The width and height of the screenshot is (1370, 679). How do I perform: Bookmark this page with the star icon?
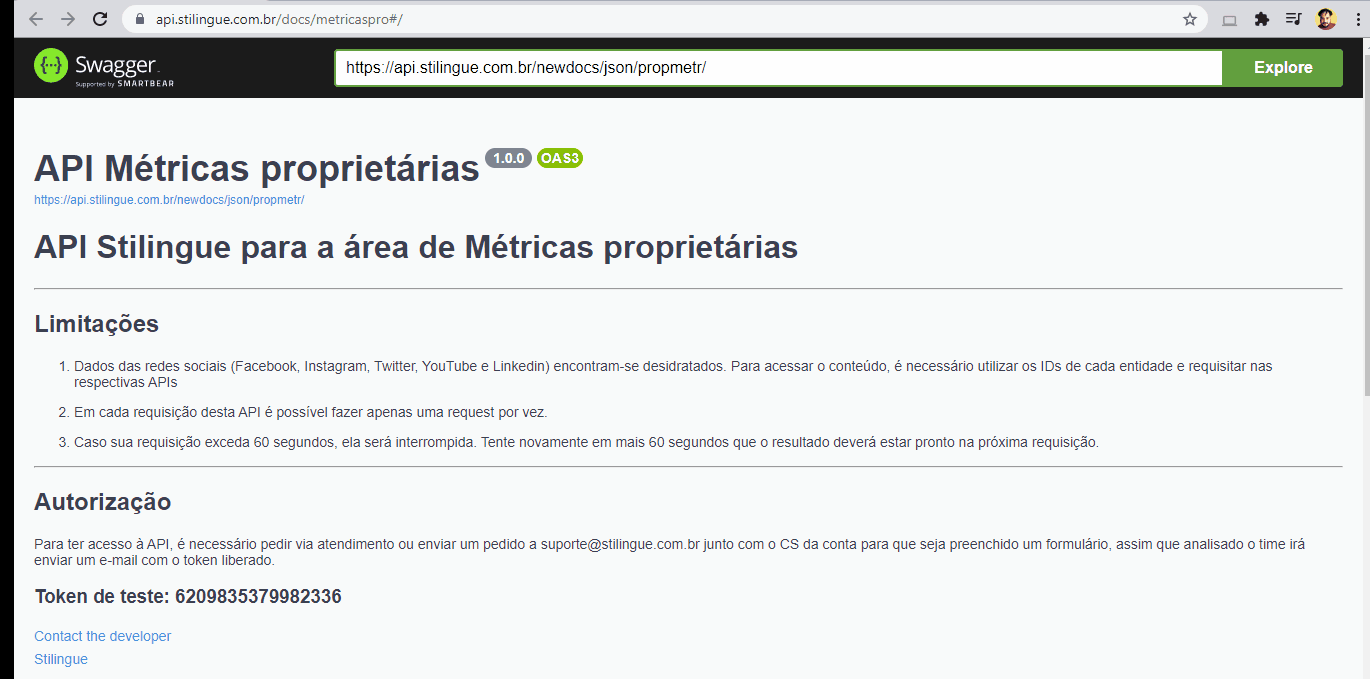(1189, 19)
